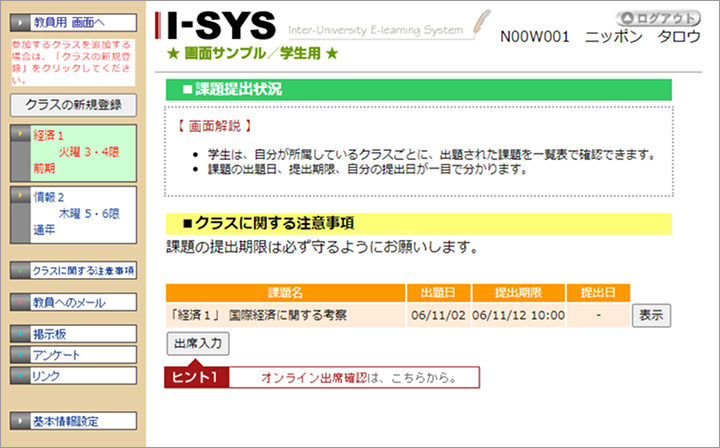Click the 課題名 column header
720x448 pixels.
click(x=286, y=293)
